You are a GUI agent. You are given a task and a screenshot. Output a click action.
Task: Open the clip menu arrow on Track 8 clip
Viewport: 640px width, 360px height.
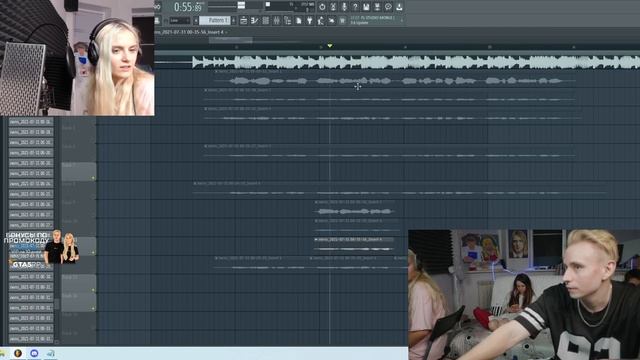(x=195, y=184)
